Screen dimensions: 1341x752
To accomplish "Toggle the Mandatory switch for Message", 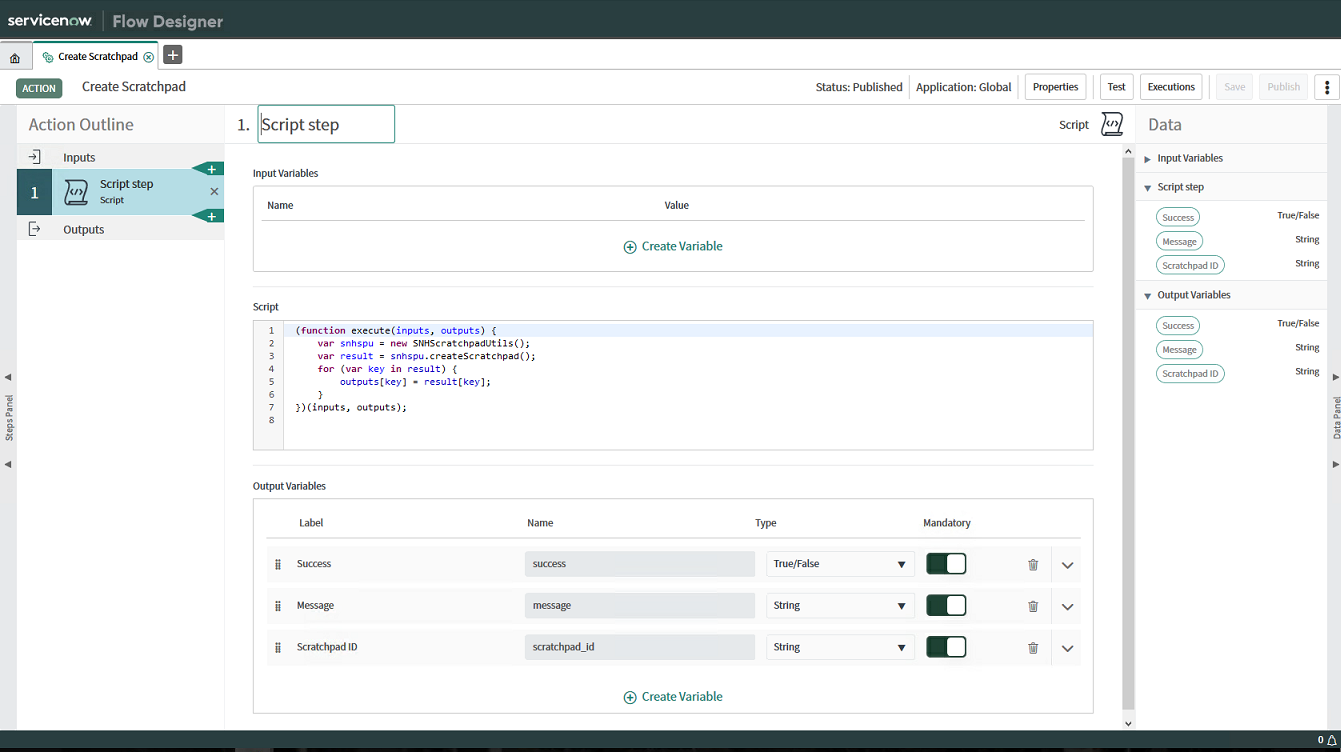I will (x=945, y=605).
